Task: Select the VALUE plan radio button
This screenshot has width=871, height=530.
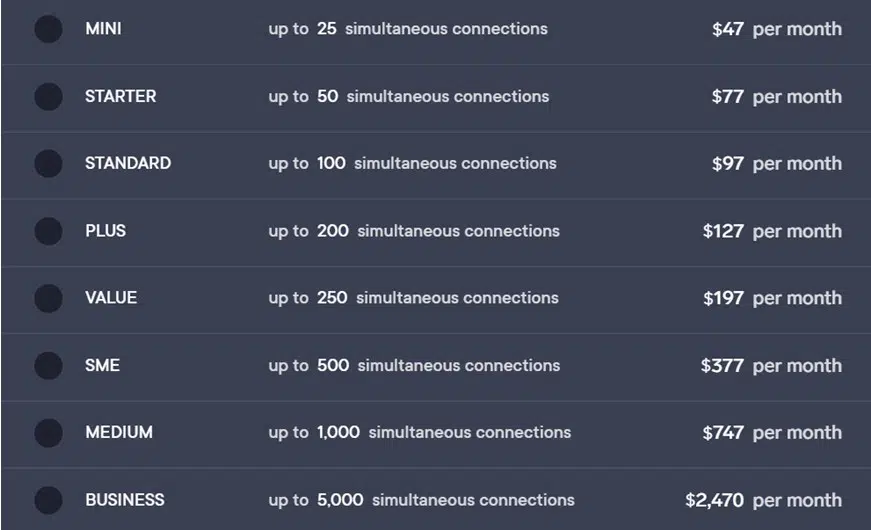Action: (x=48, y=298)
